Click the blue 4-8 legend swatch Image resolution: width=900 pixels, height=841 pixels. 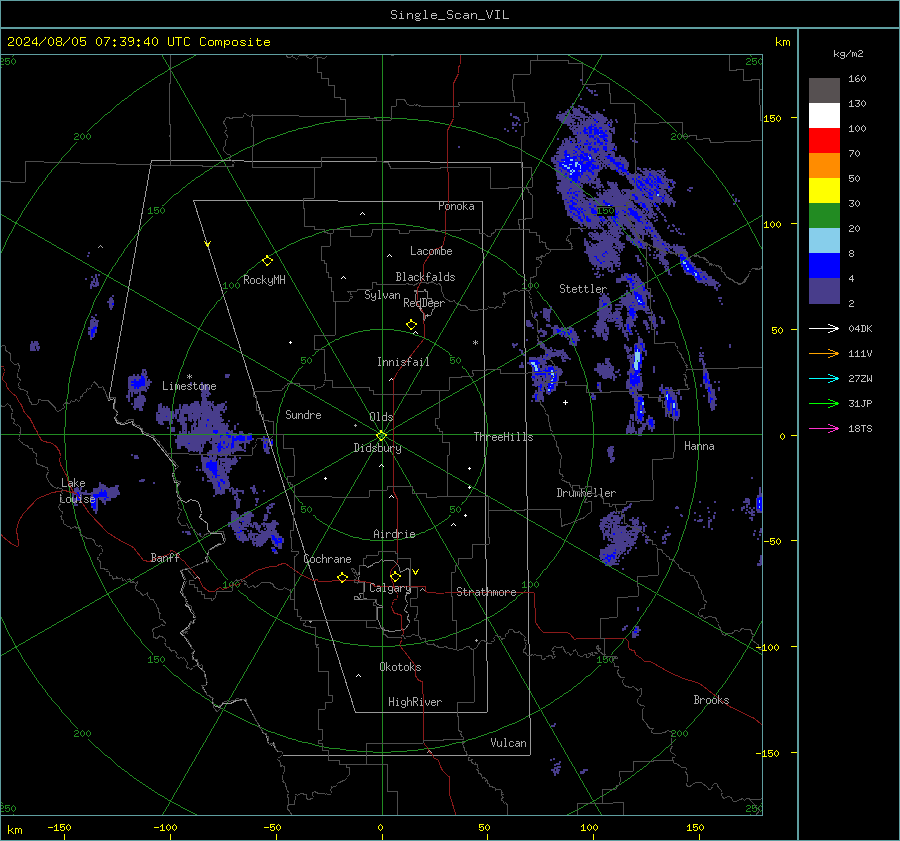pos(824,265)
